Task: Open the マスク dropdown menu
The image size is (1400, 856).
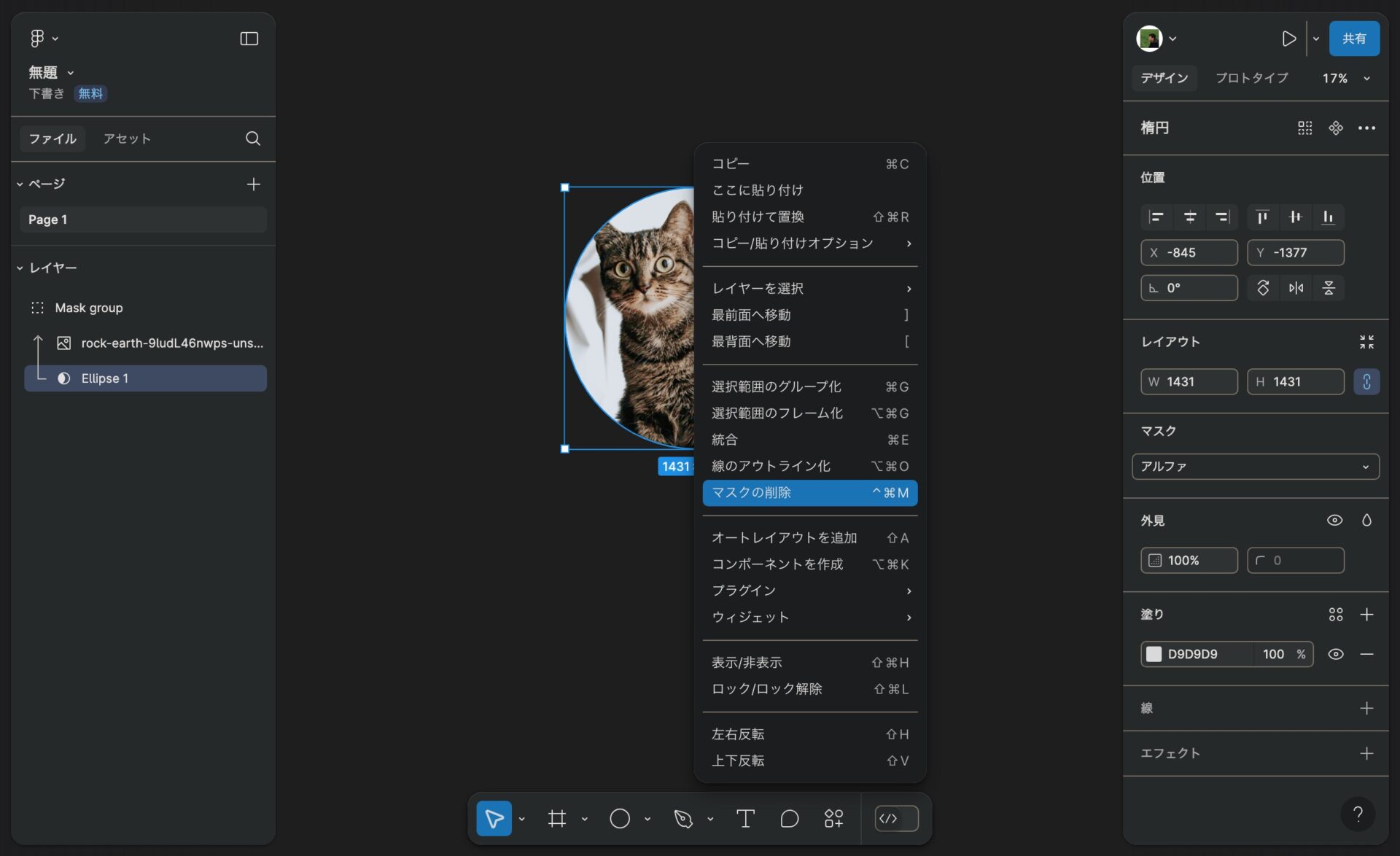Action: click(1255, 465)
